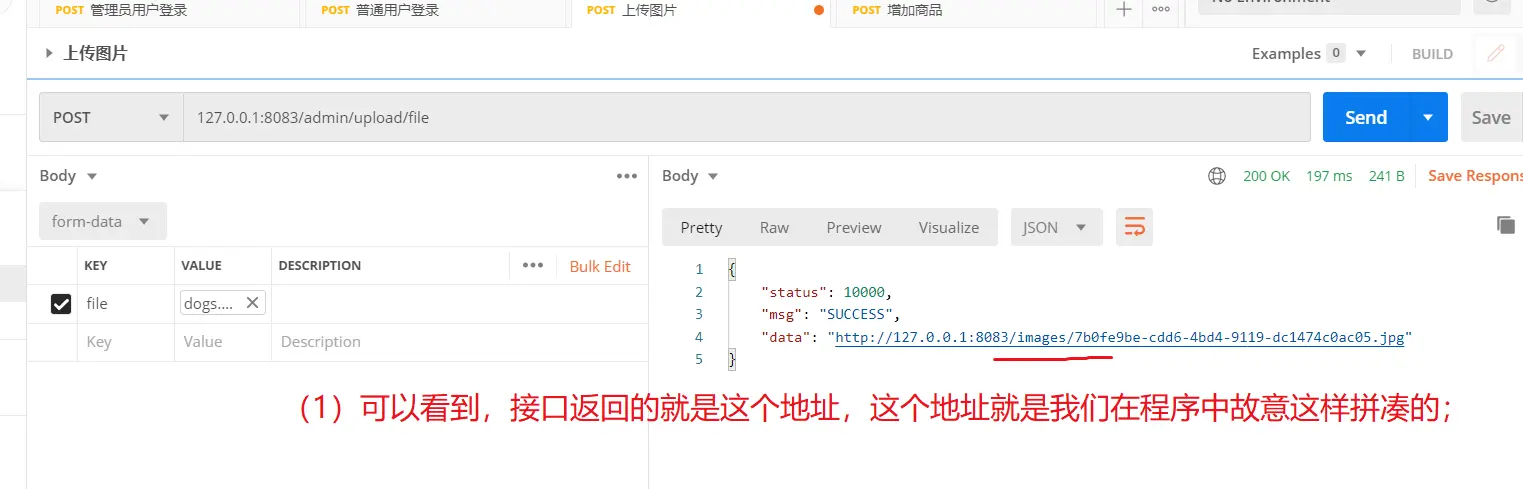The image size is (1523, 489).
Task: Click the empty Key input field
Action: [x=125, y=341]
